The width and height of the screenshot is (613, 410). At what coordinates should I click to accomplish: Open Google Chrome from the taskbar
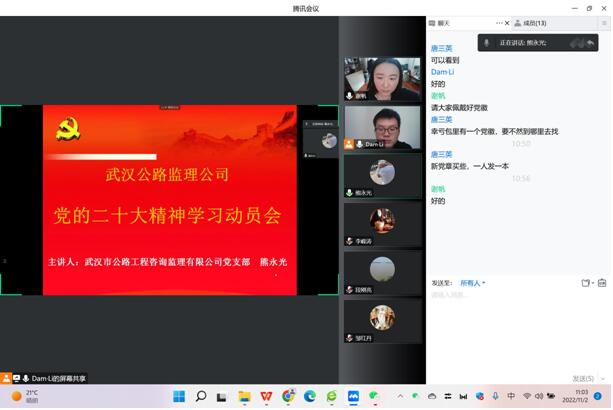(288, 396)
